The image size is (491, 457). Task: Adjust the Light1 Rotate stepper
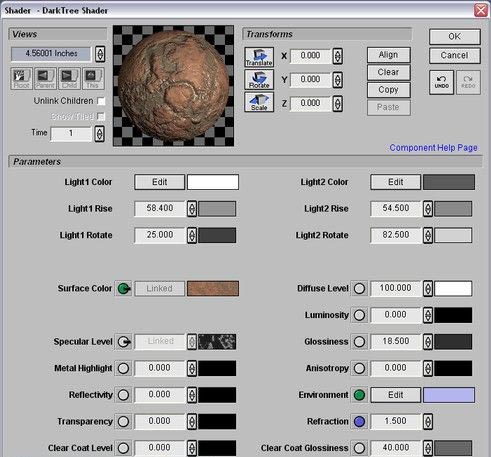192,235
